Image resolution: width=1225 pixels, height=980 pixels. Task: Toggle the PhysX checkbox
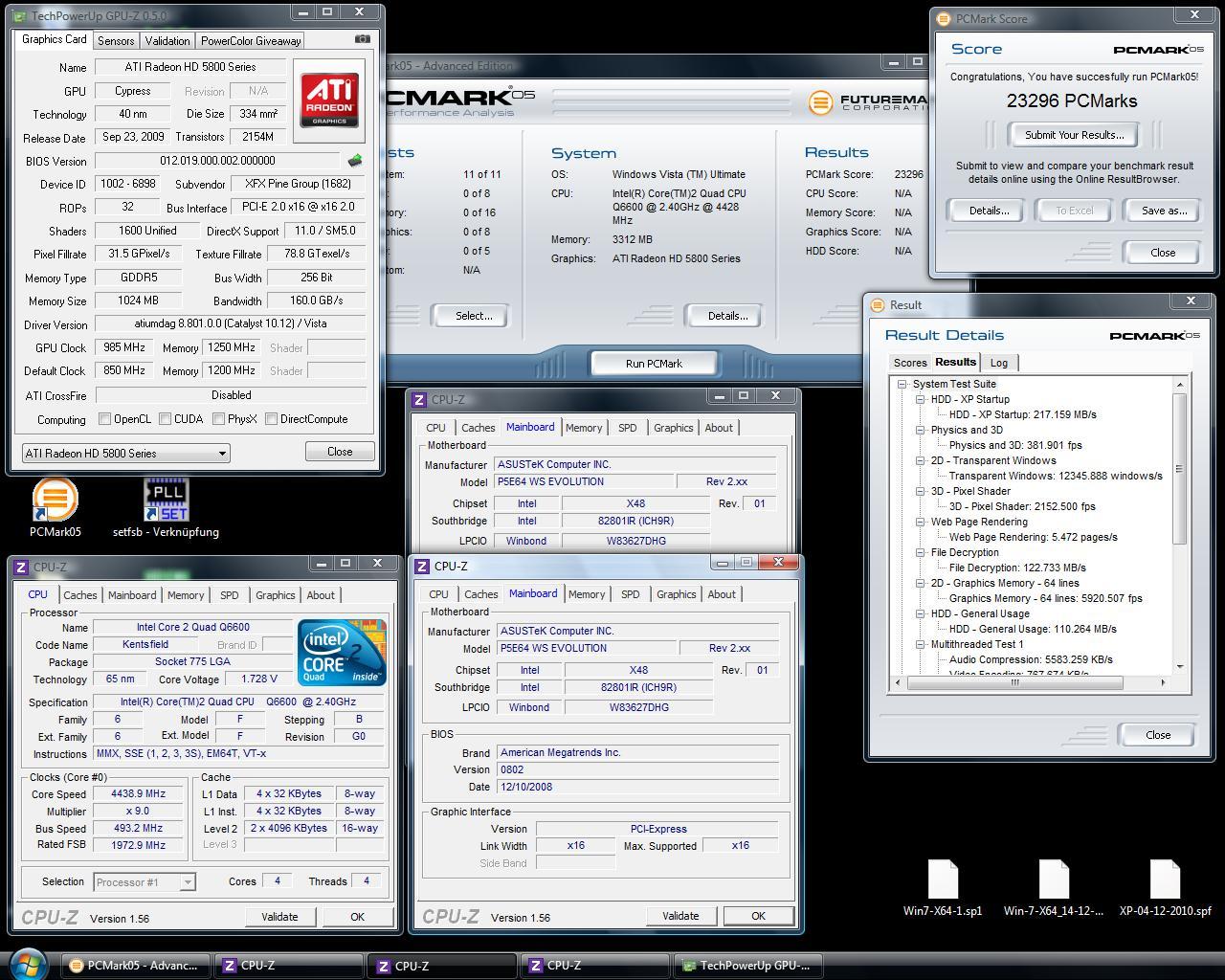(219, 419)
